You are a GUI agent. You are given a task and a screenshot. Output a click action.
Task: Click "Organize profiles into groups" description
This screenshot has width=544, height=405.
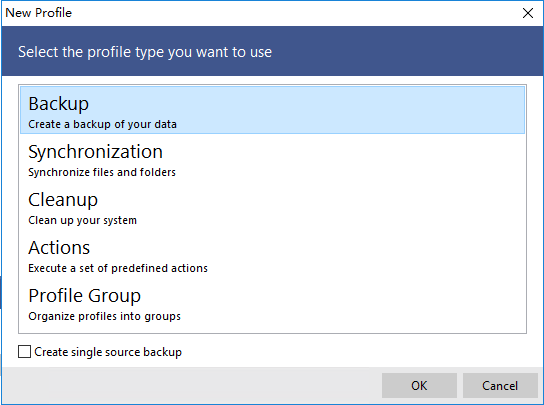[x=104, y=316]
